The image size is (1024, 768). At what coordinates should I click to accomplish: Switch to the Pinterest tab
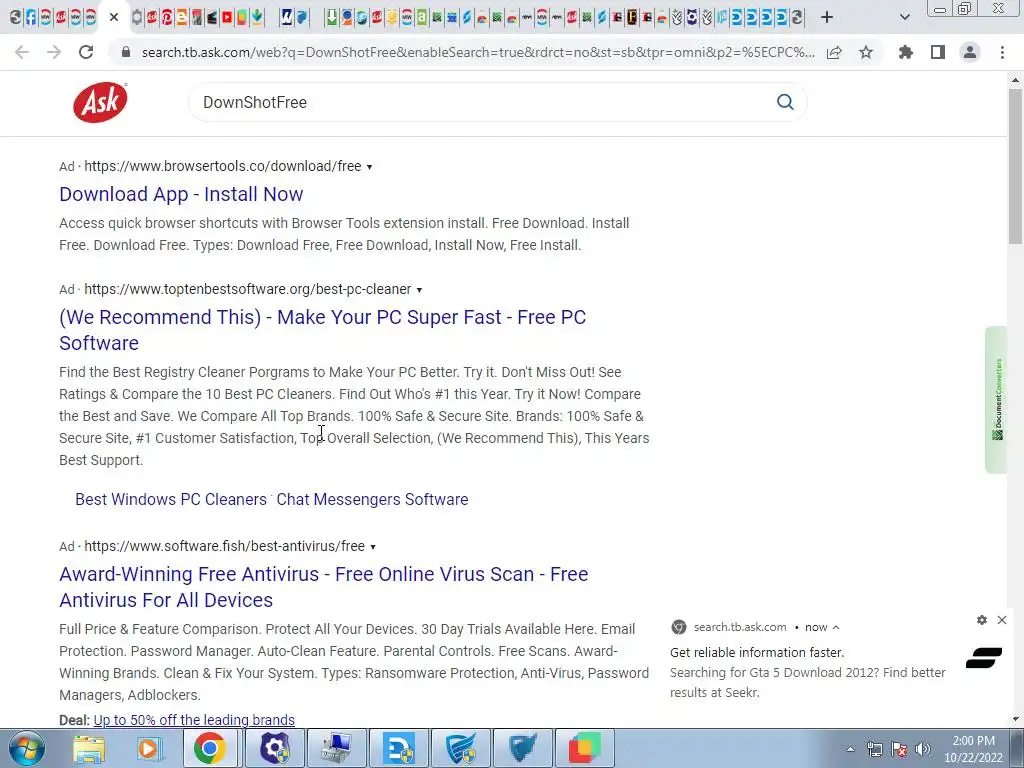point(167,17)
